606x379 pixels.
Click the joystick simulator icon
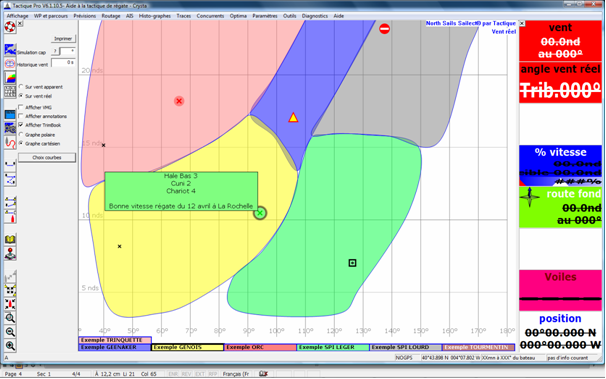[x=10, y=253]
